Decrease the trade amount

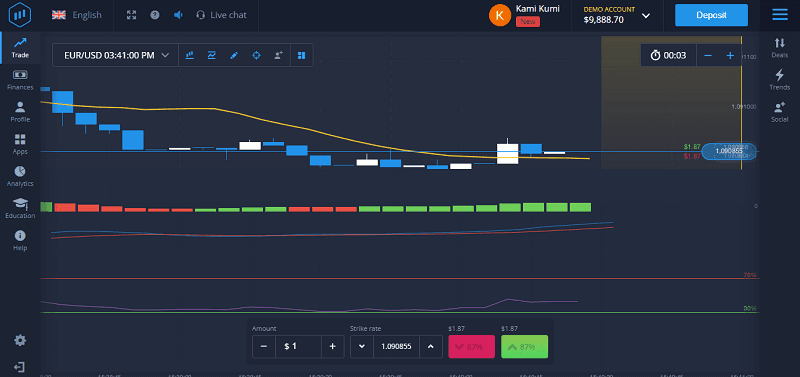tap(264, 346)
